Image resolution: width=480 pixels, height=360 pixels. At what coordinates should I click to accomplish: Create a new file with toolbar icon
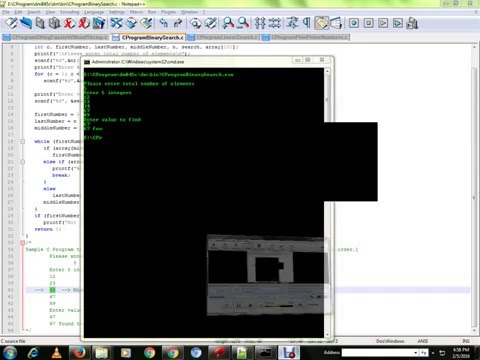coord(11,23)
